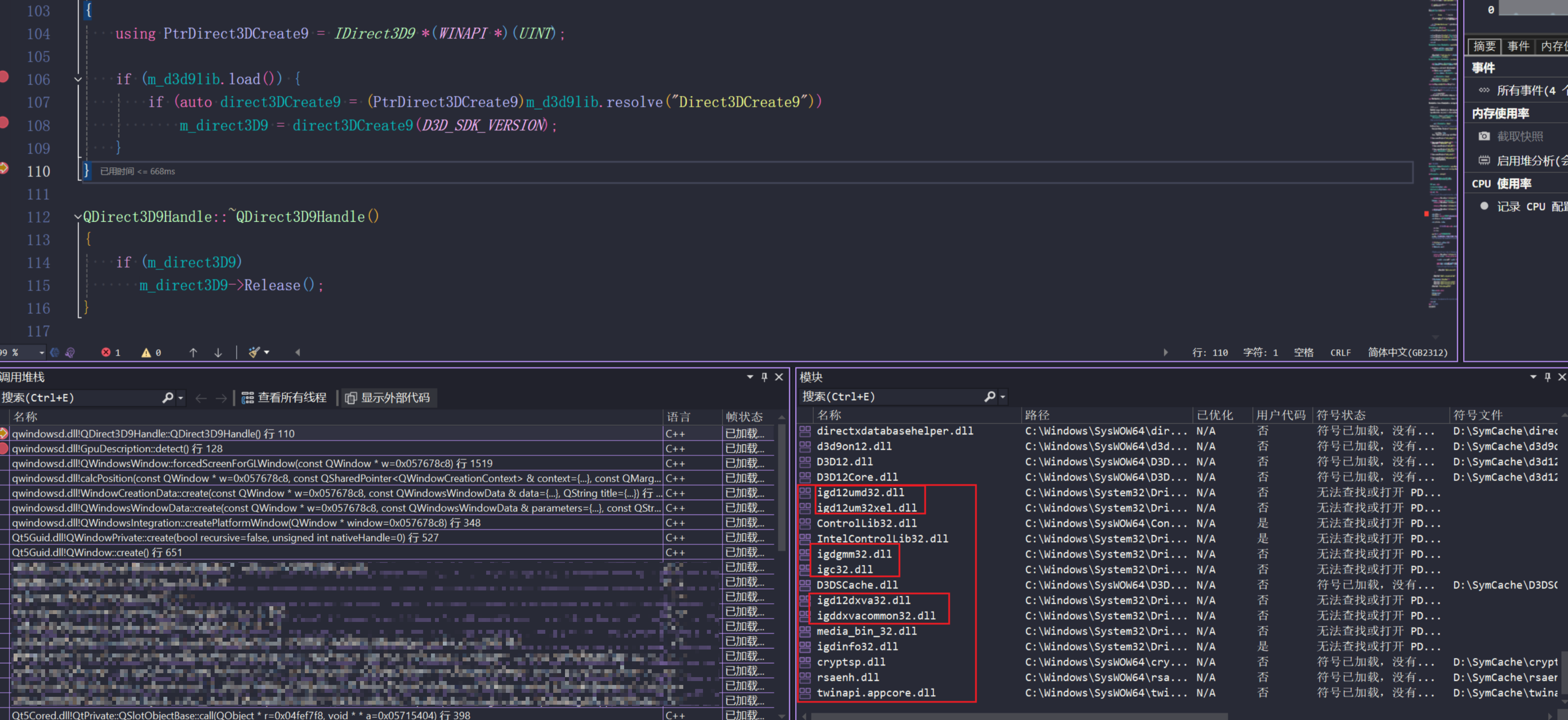Click the call stack search magnifier icon

(167, 398)
